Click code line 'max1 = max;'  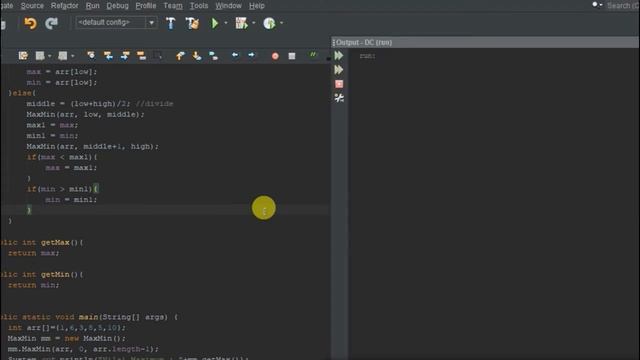tap(52, 125)
